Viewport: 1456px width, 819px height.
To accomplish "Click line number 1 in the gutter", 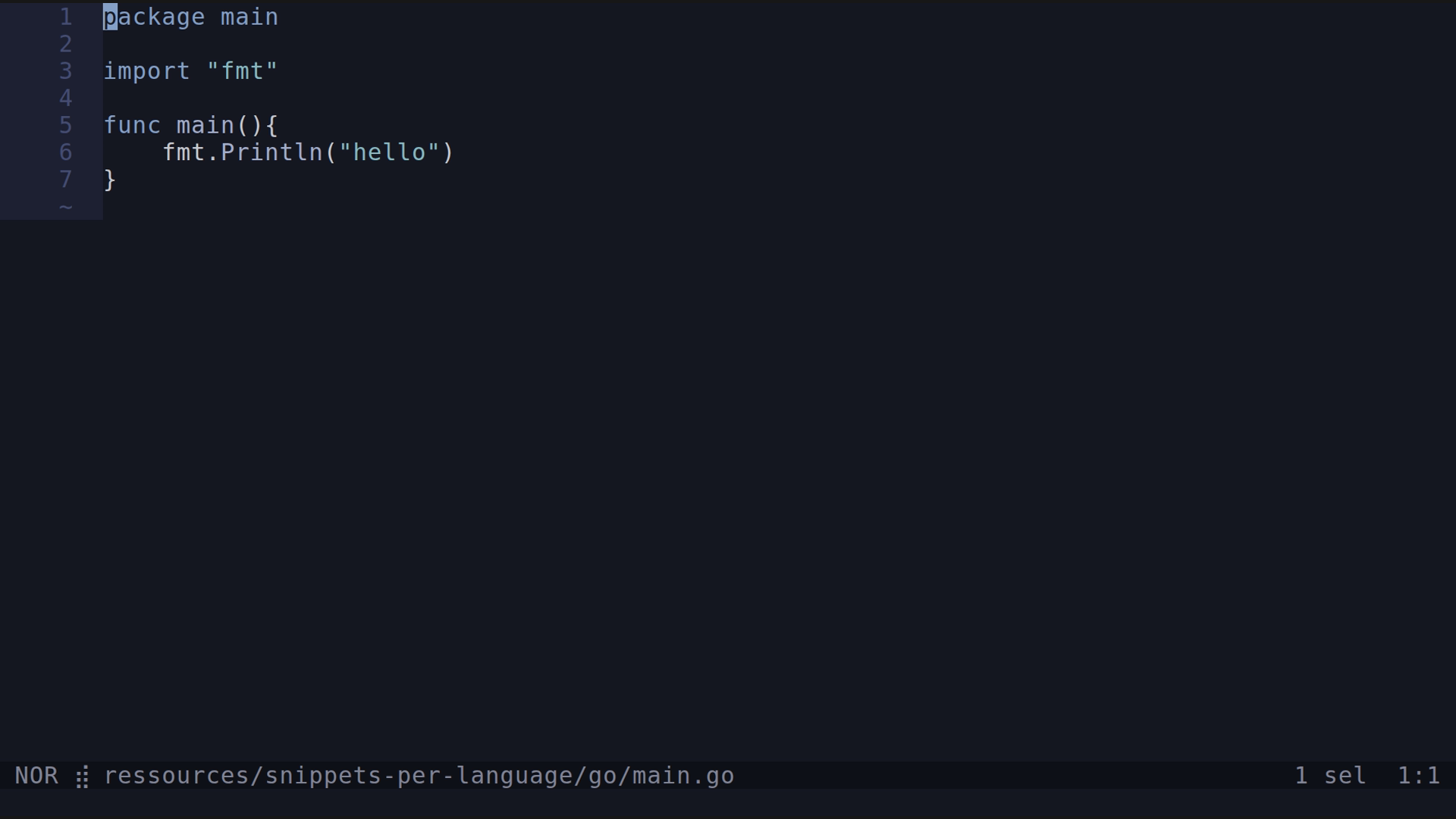I will click(66, 17).
